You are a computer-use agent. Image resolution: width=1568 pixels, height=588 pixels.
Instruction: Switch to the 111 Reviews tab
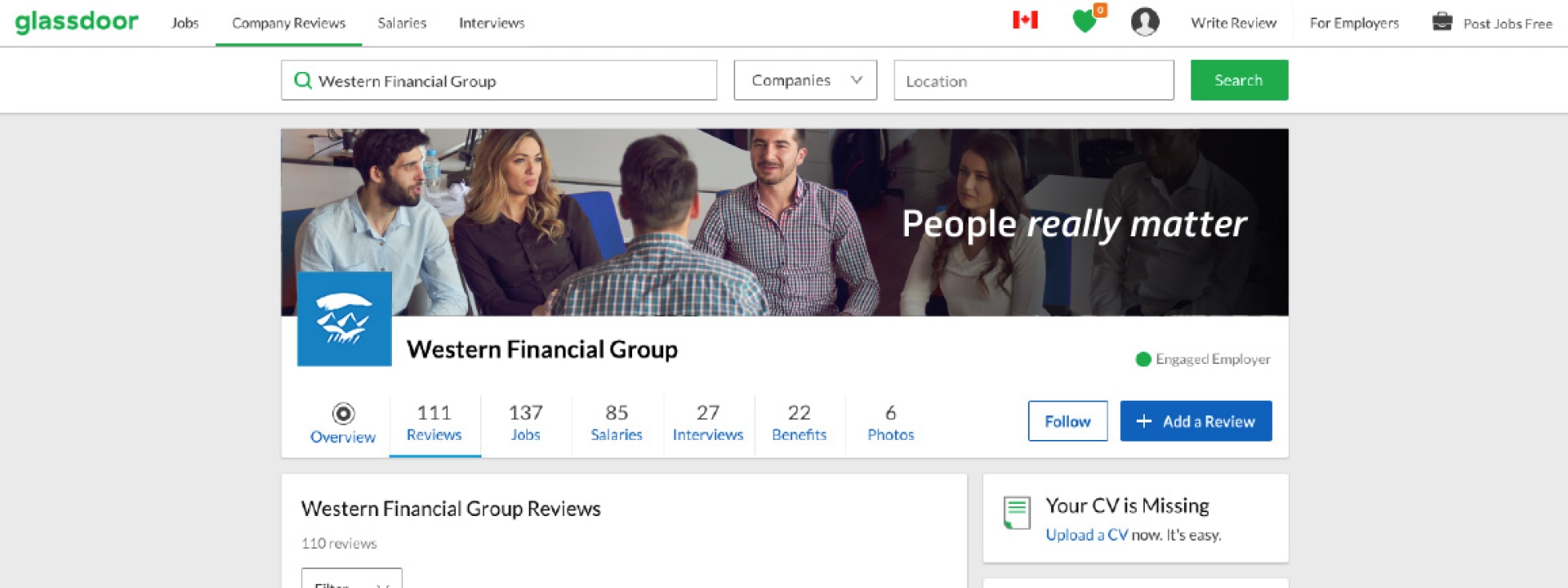pos(434,423)
